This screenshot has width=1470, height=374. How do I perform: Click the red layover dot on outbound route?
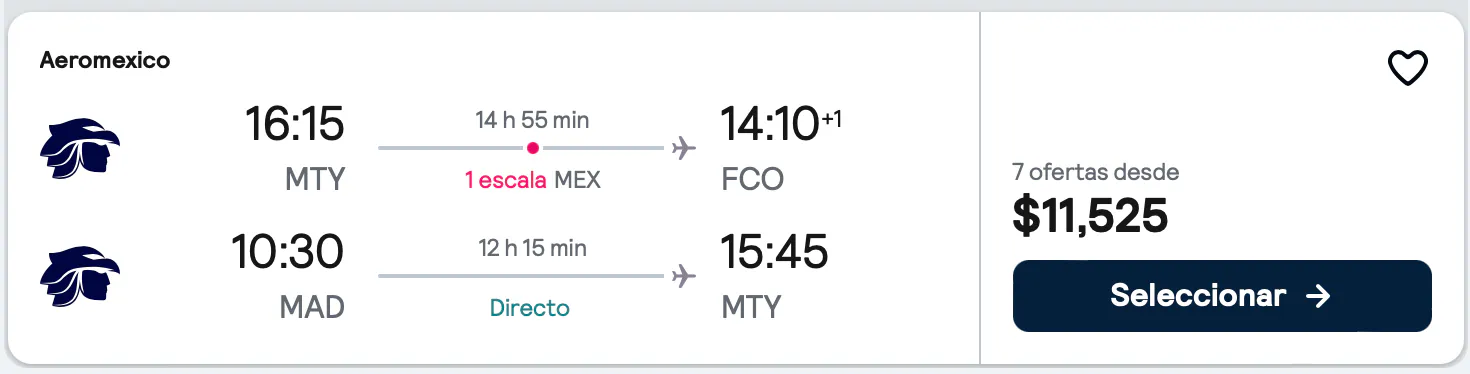533,148
